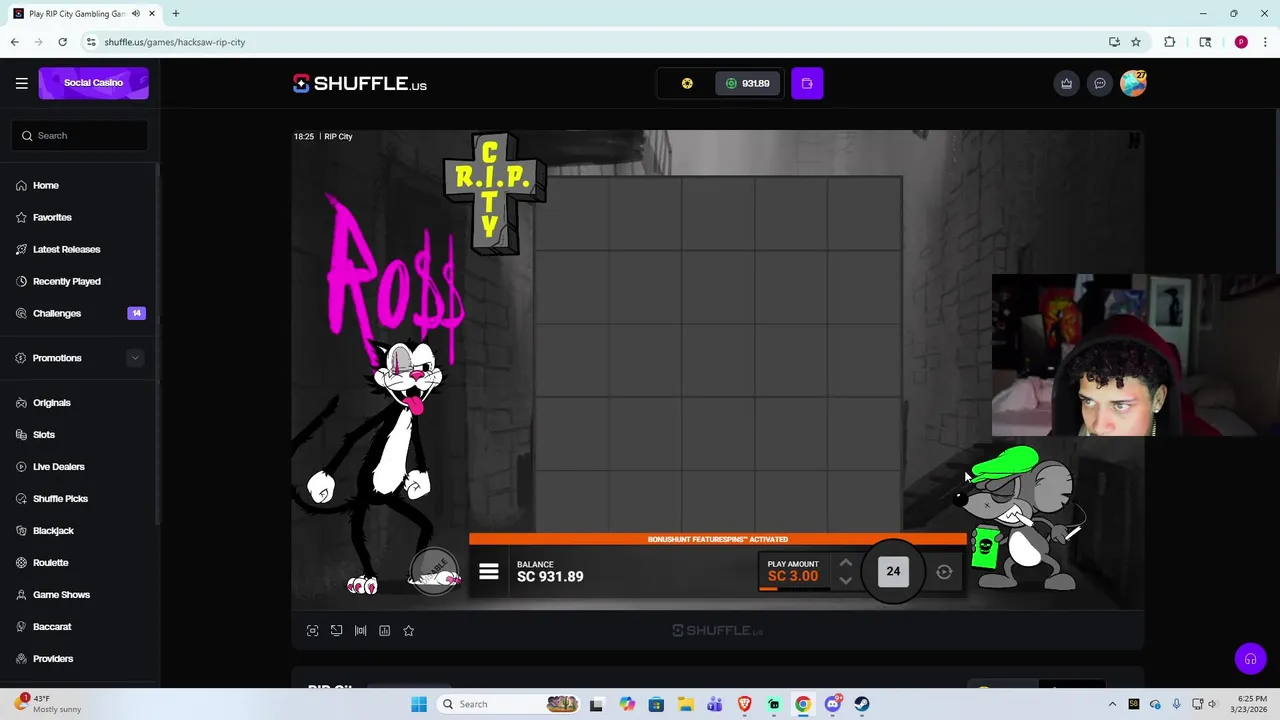The width and height of the screenshot is (1280, 720).
Task: Toggle the Social Casino mode button
Action: click(93, 83)
